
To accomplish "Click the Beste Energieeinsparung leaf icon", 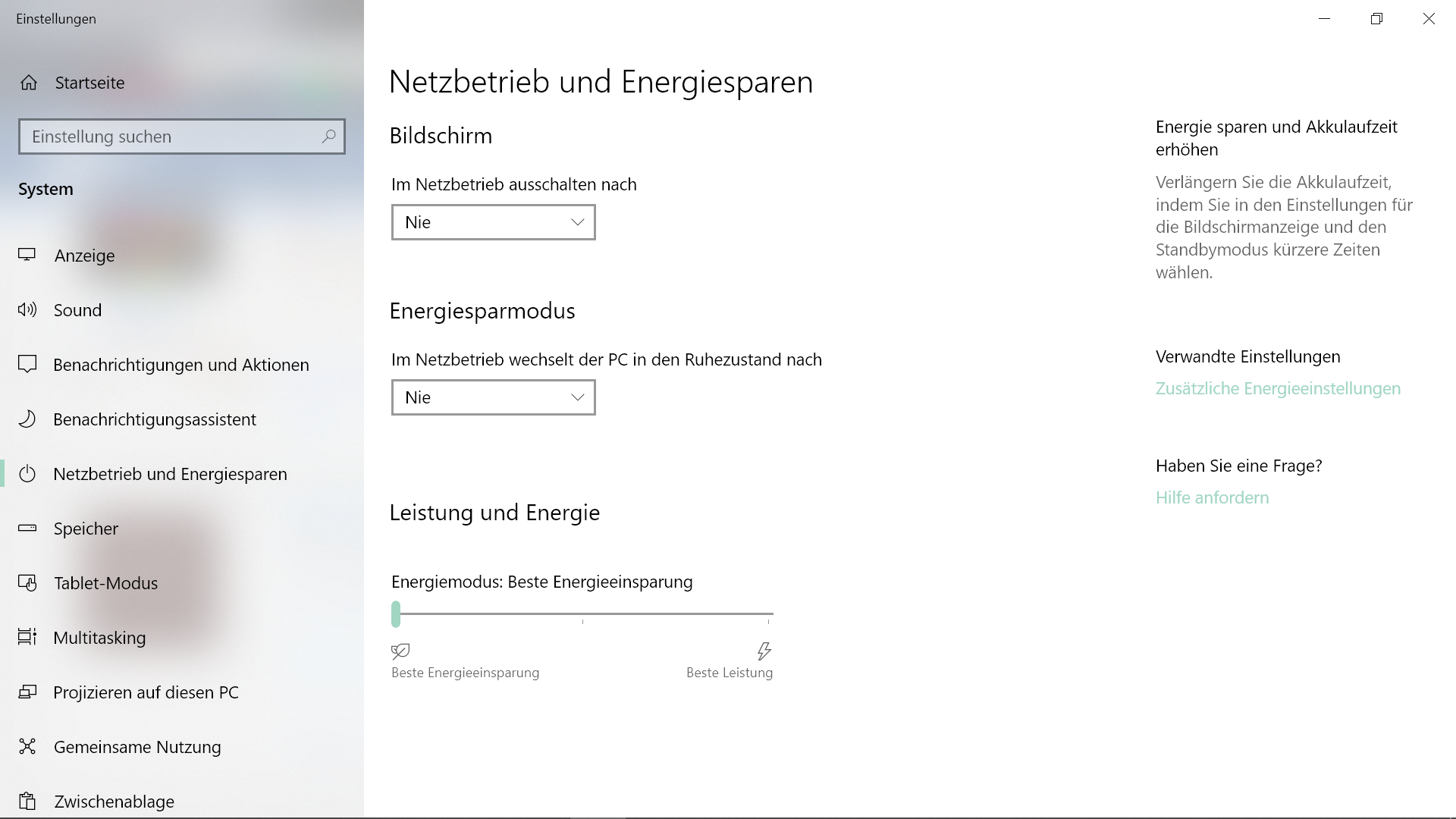I will coord(400,651).
